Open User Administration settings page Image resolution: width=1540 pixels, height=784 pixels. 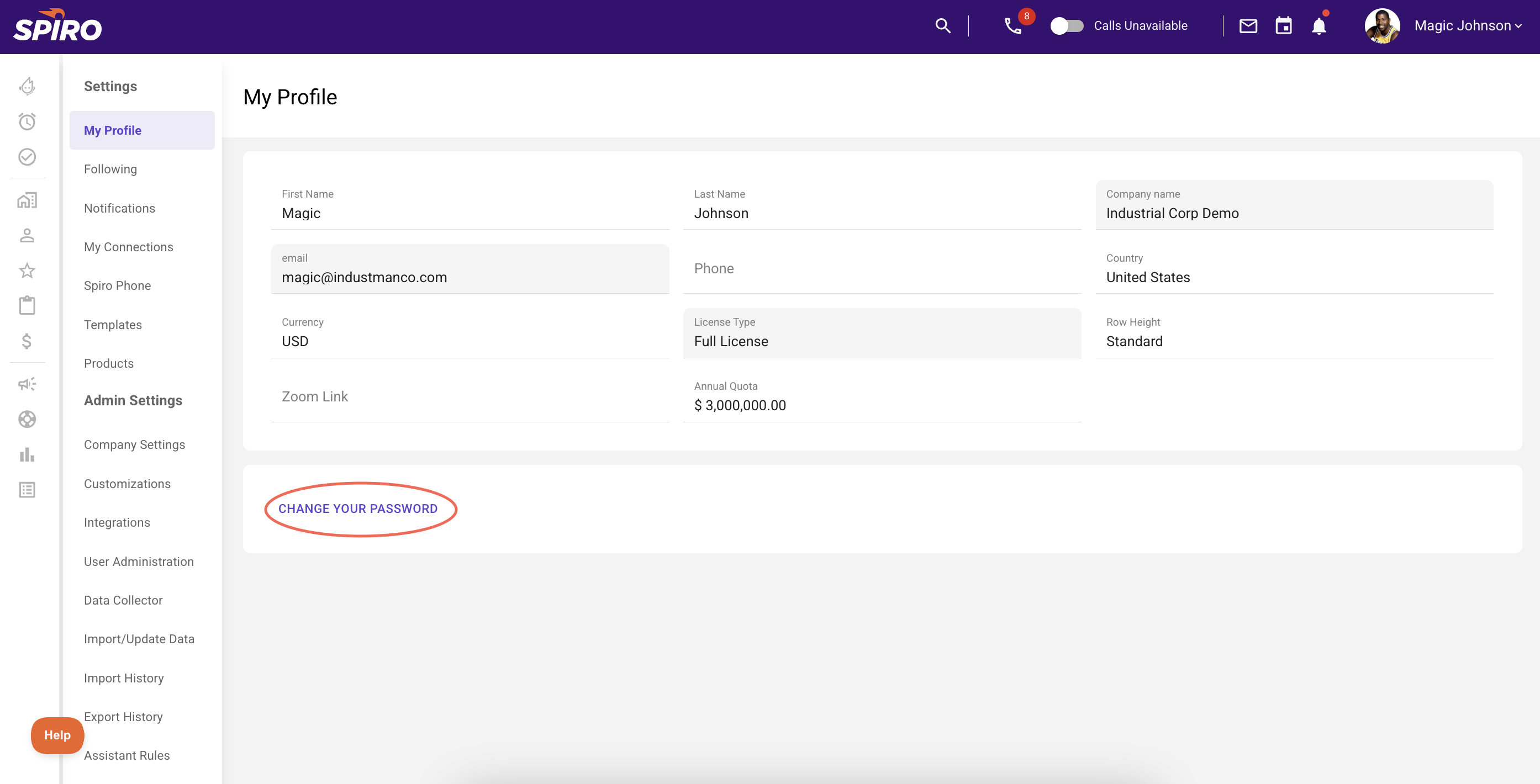[x=139, y=561]
